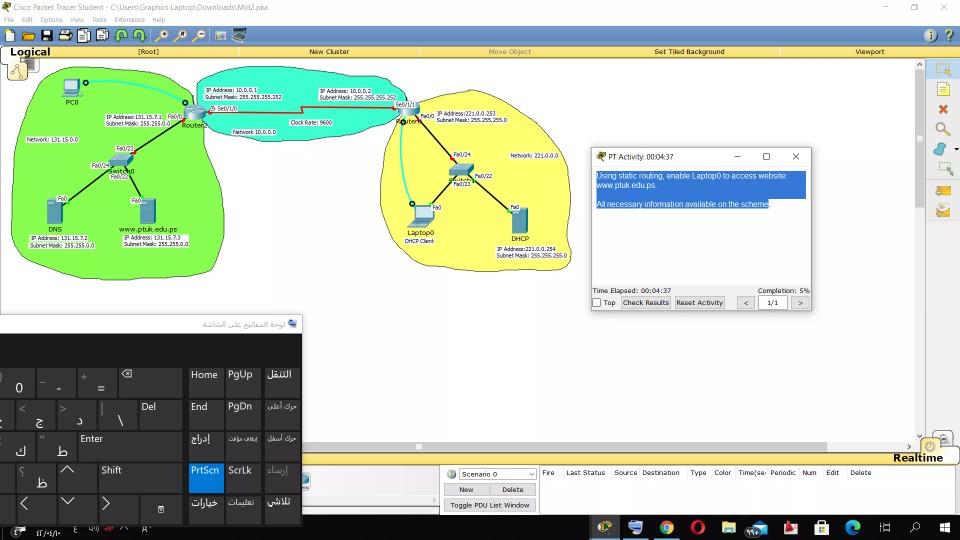Choose the Select tool in right sidebar
This screenshot has width=960, height=540.
(x=943, y=69)
